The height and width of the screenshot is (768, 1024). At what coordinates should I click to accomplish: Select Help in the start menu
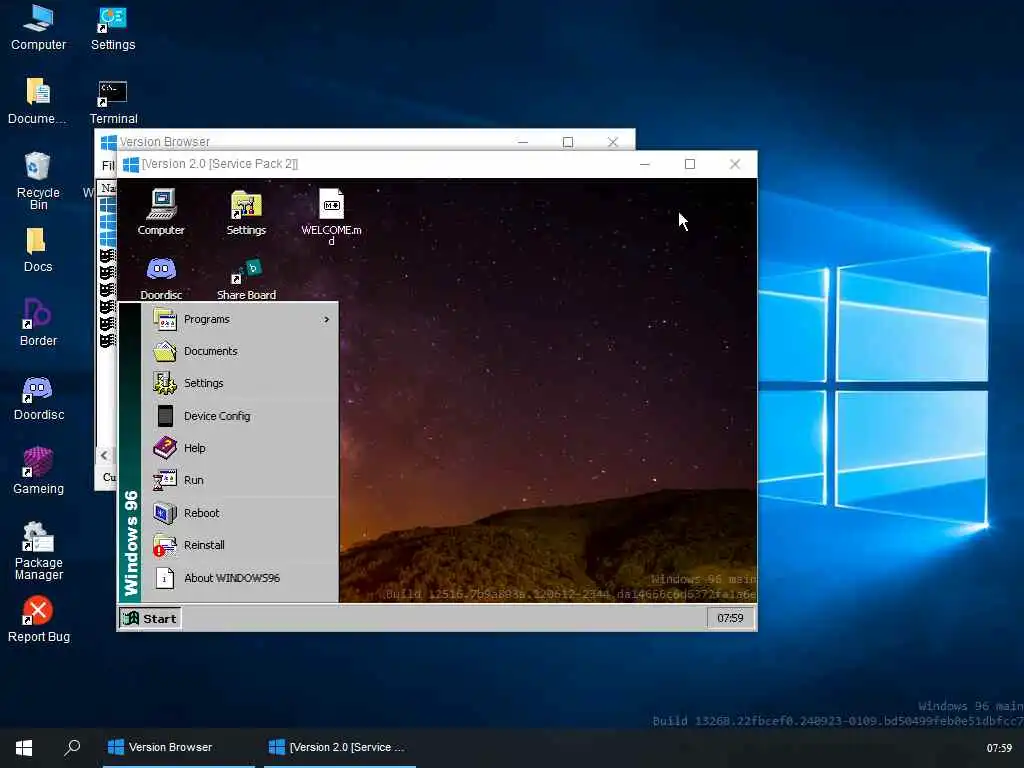coord(240,448)
